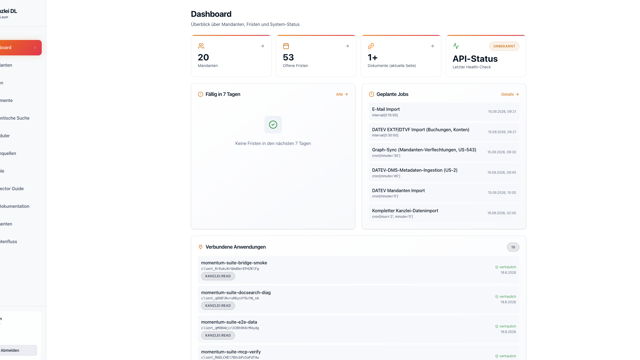Click the calendar icon on Offene Fristen card
Image resolution: width=640 pixels, height=360 pixels.
(286, 46)
